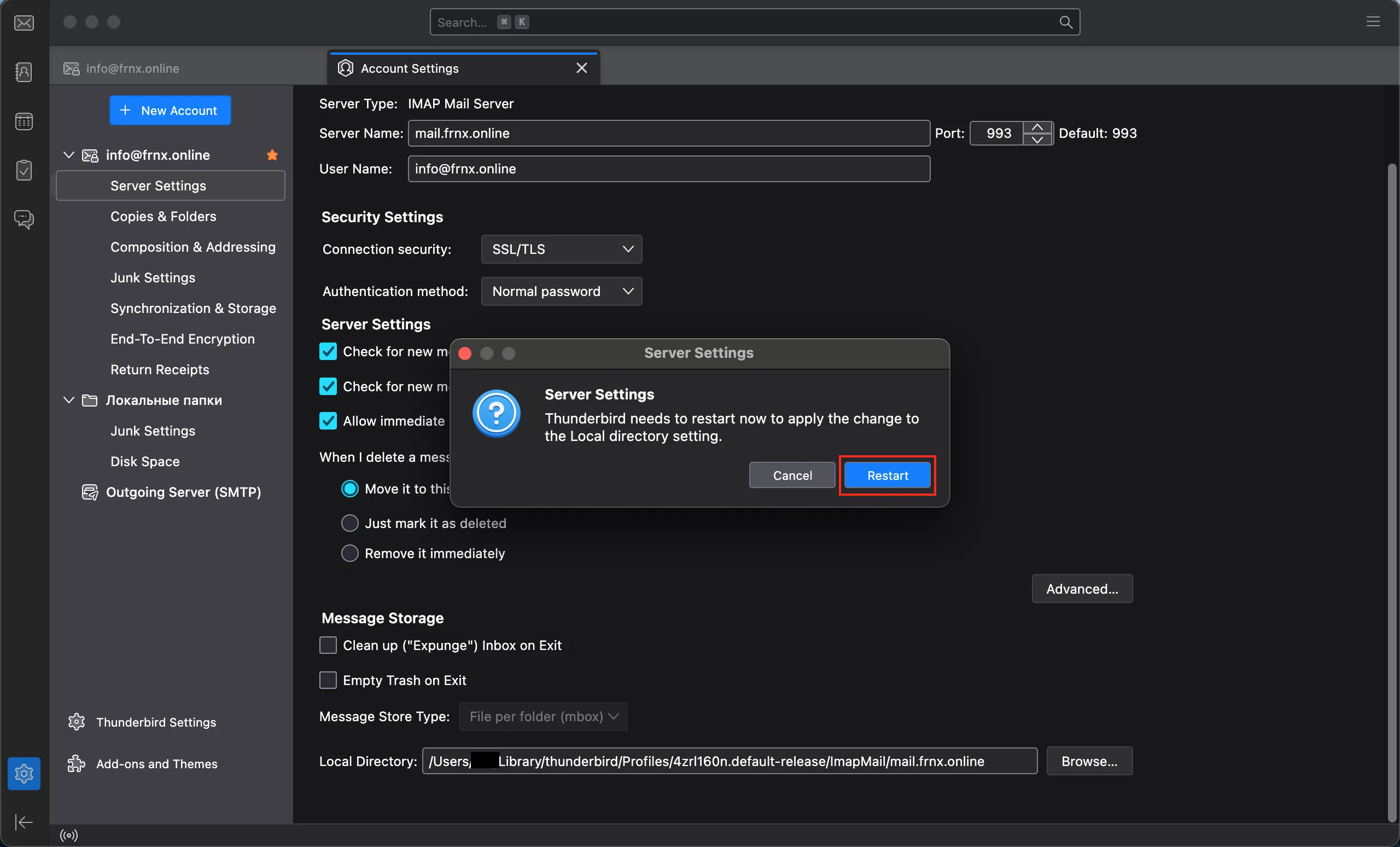Viewport: 1400px width, 847px height.
Task: Collapse the Локальные папки tree
Action: tap(69, 399)
